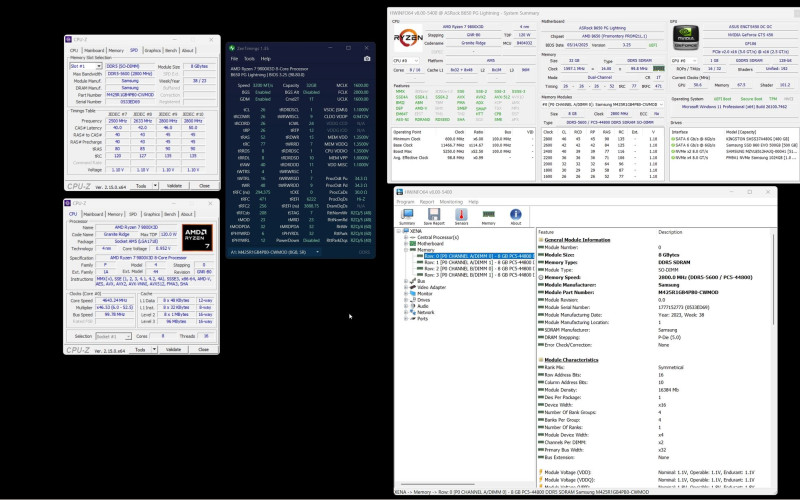Viewport: 800px width, 500px height.
Task: Click the Network icon in the HWiNFO tree
Action: [x=413, y=312]
